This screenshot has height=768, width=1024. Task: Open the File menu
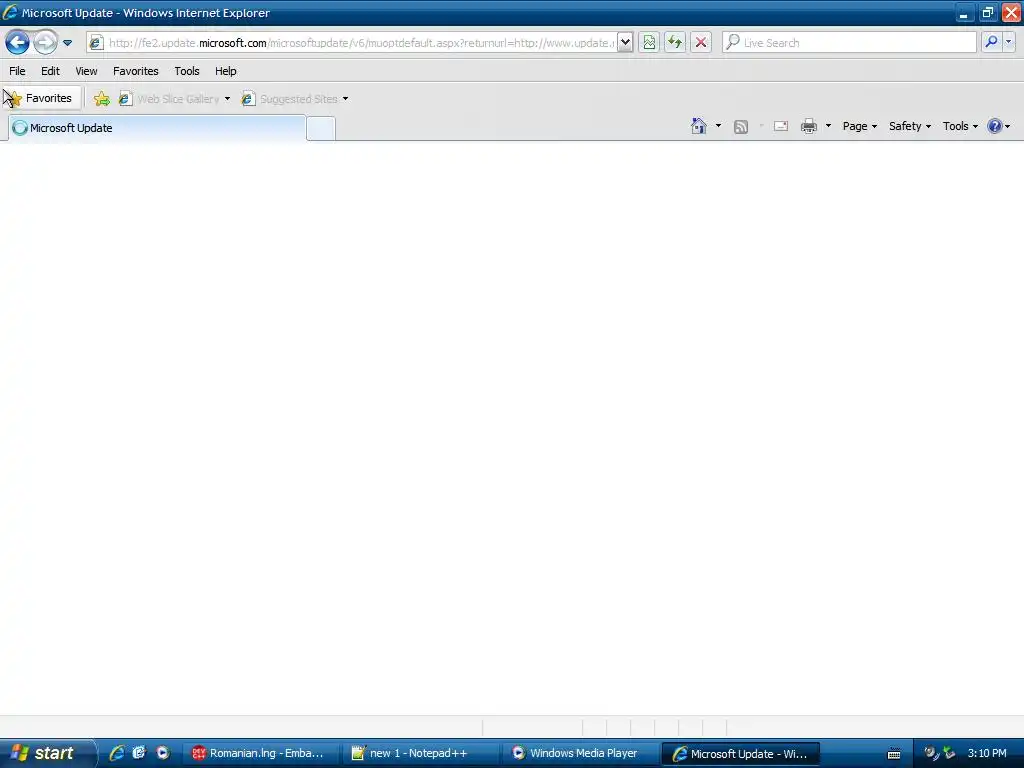point(18,71)
